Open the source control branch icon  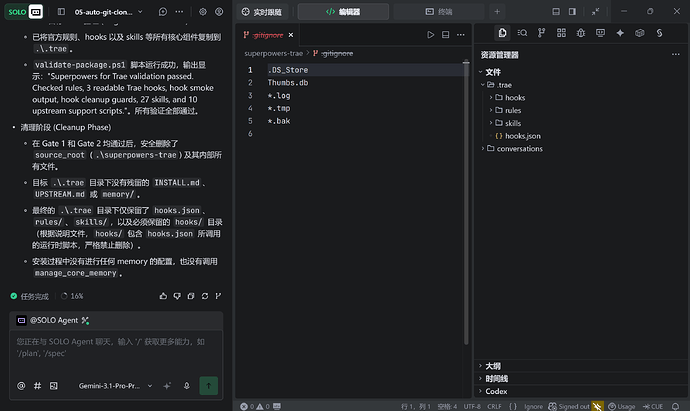click(541, 33)
